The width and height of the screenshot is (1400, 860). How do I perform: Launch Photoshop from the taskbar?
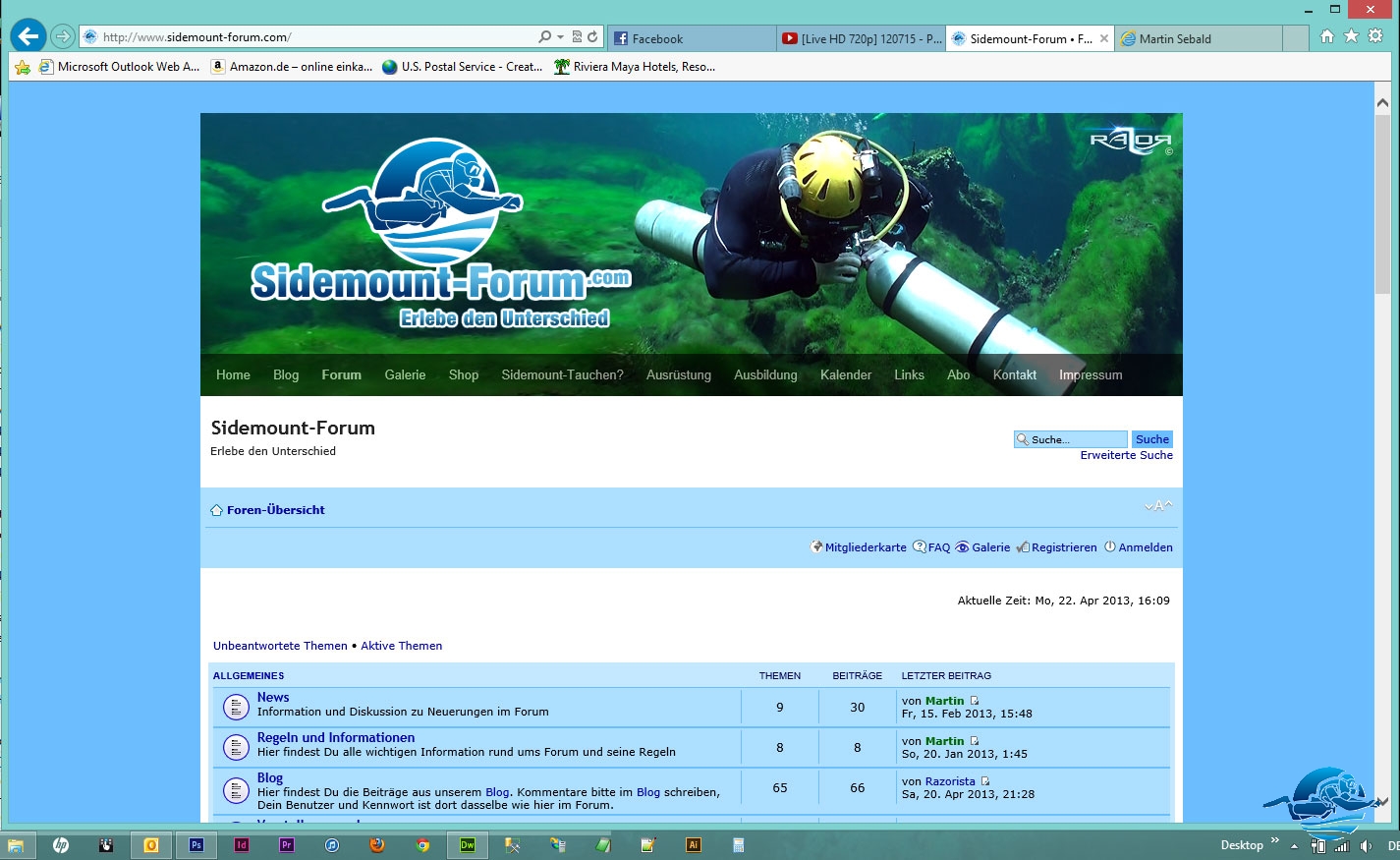[x=196, y=845]
